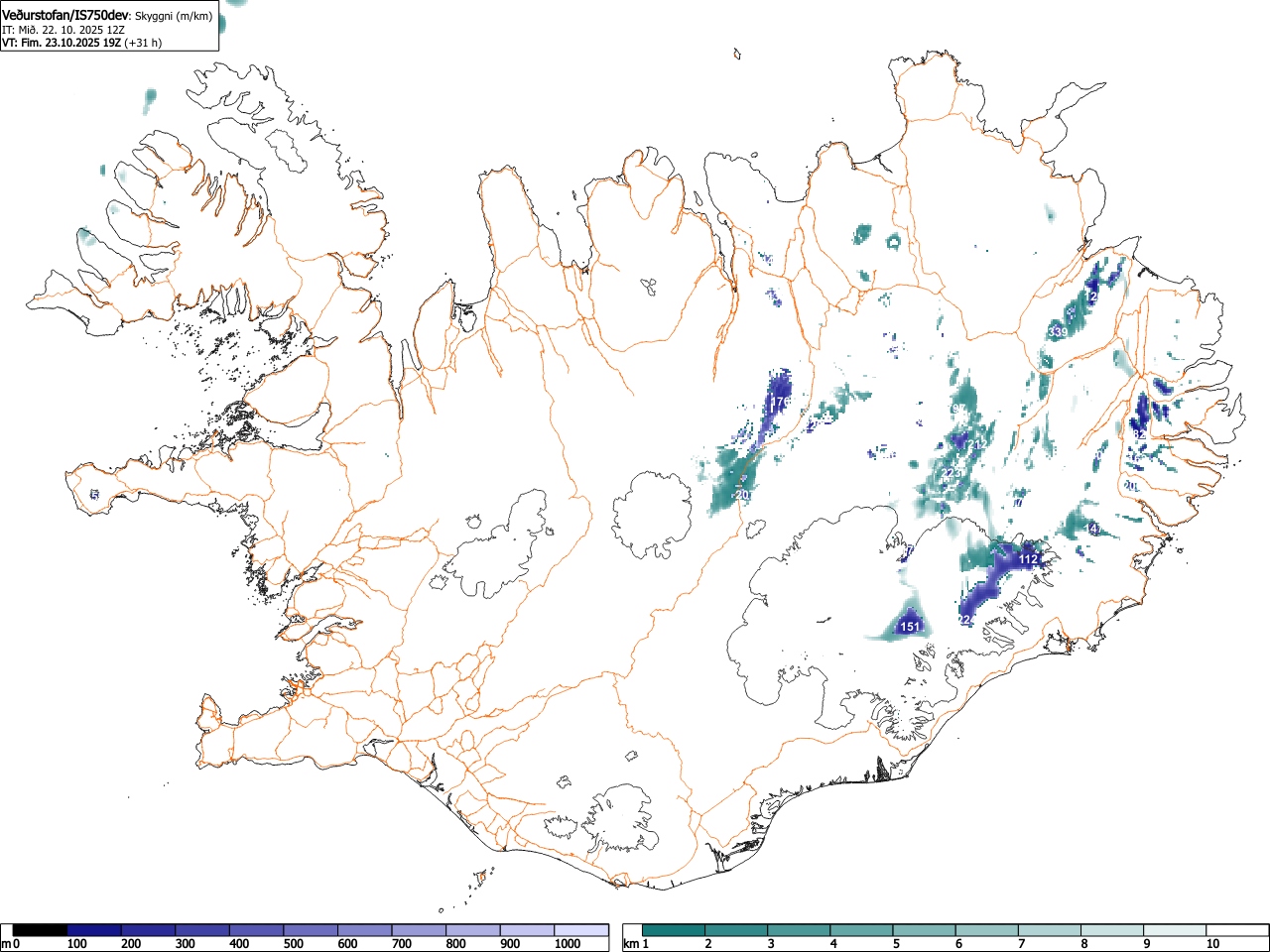Viewport: 1270px width, 952px height.
Task: Click the "m 0" label on meter scale
Action: click(x=11, y=944)
